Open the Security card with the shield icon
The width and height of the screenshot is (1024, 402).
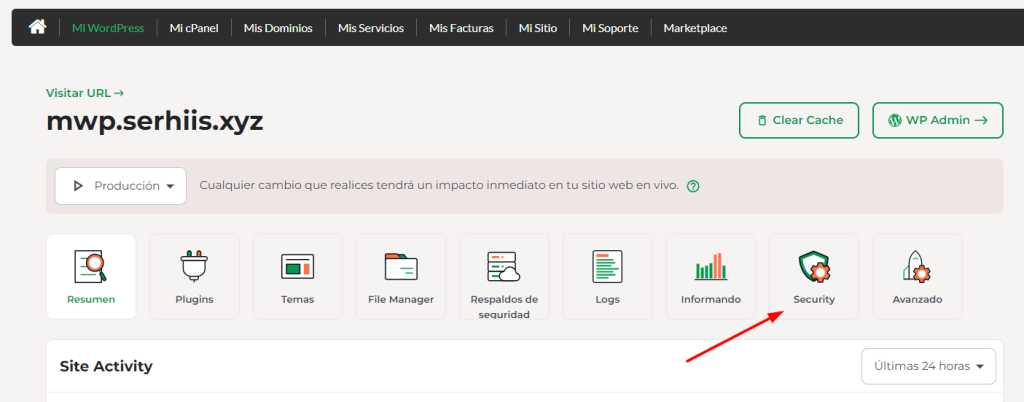(x=814, y=277)
